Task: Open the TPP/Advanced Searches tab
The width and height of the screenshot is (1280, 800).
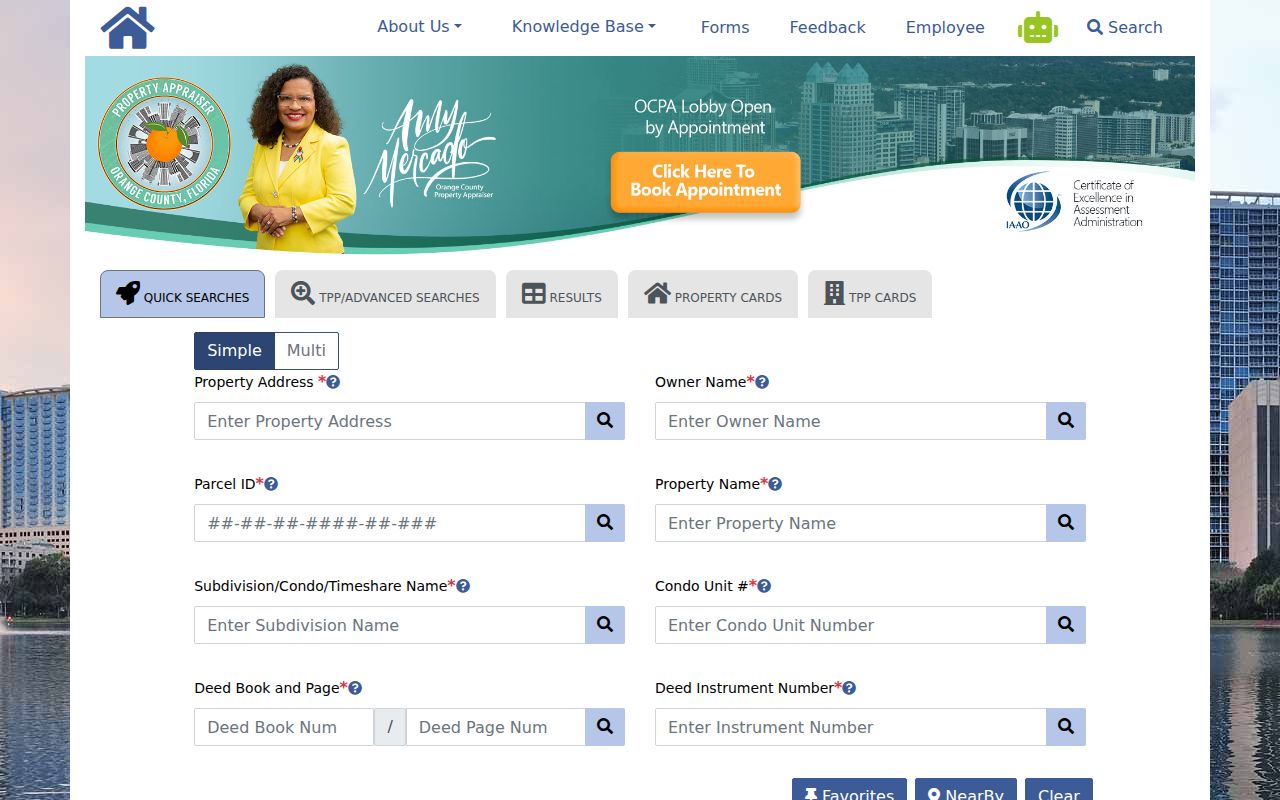Action: (x=385, y=294)
